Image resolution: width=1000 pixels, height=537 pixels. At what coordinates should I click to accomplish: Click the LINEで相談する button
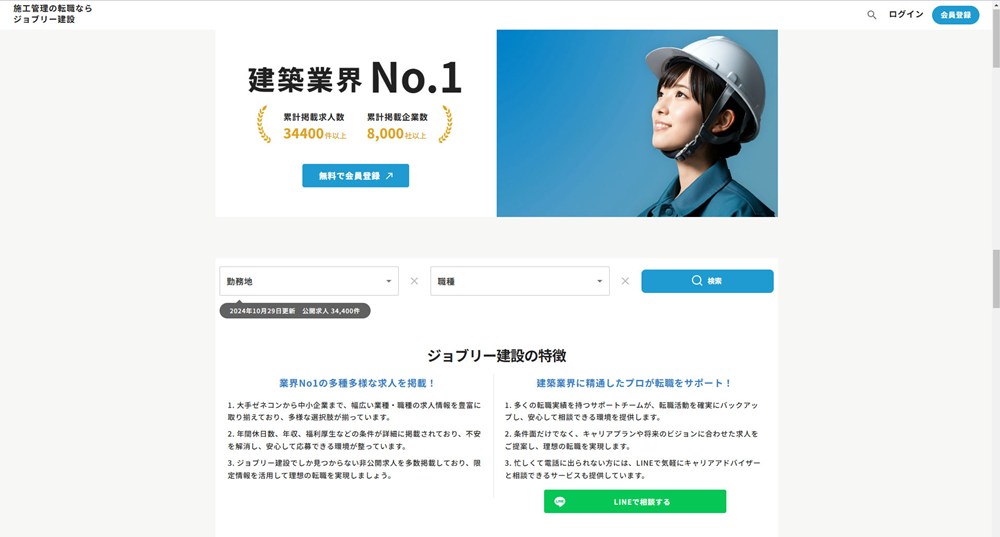635,502
